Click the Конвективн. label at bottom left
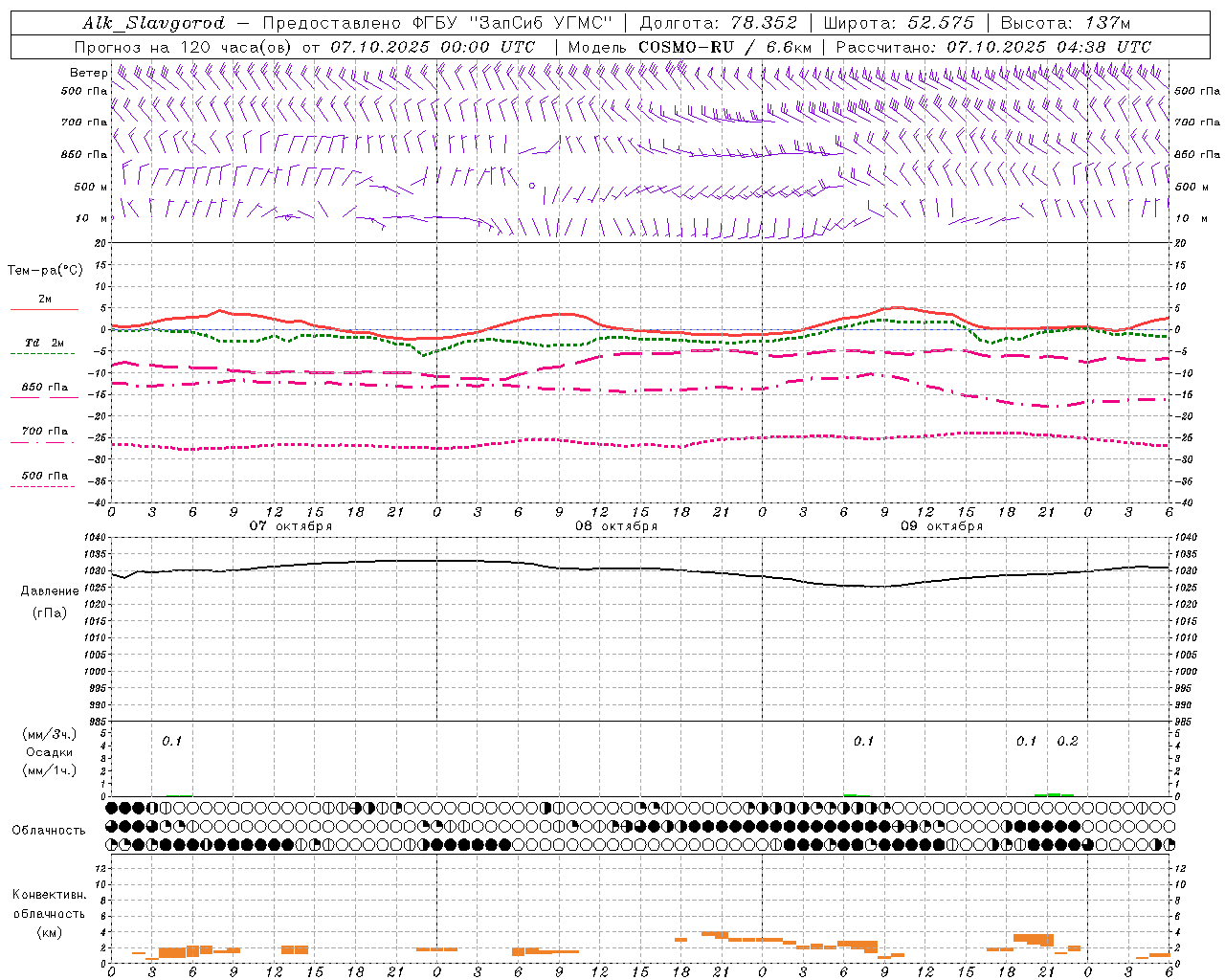Screen dimensions: 1225x980 50,895
